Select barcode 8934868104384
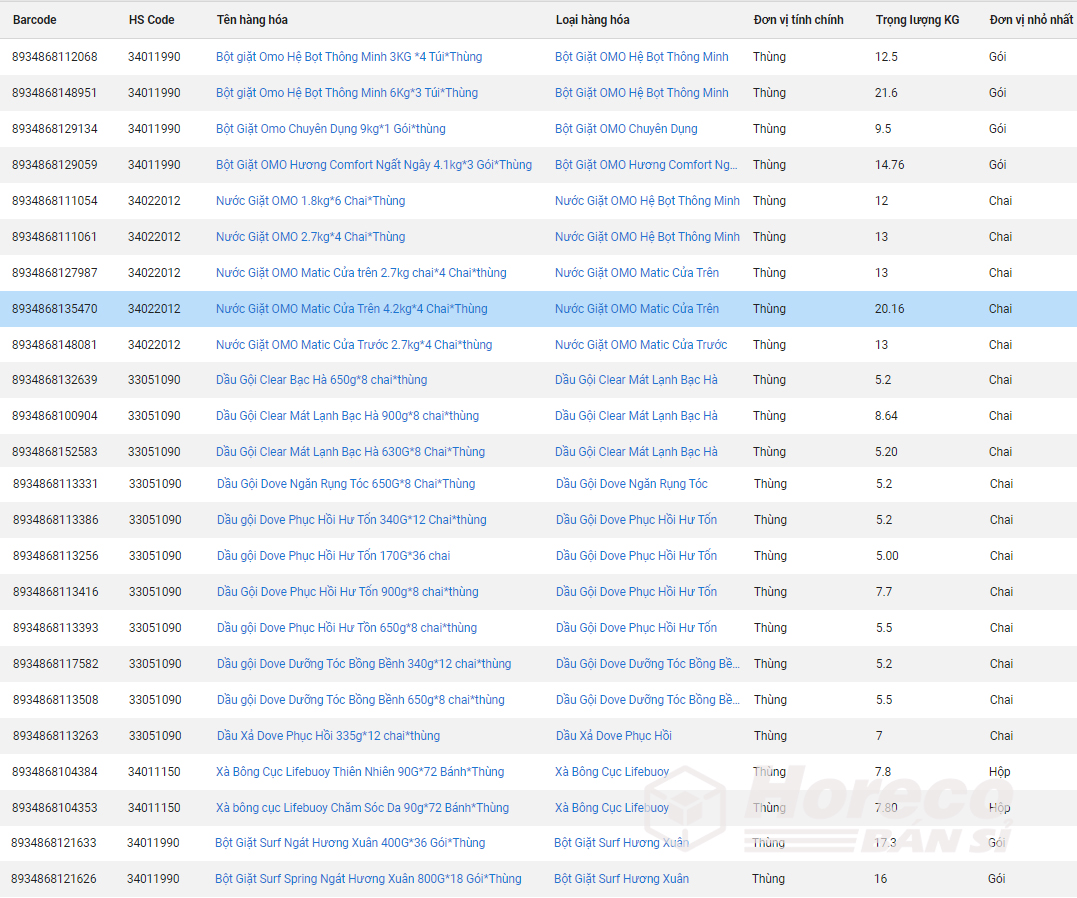The width and height of the screenshot is (1077, 898). click(55, 772)
